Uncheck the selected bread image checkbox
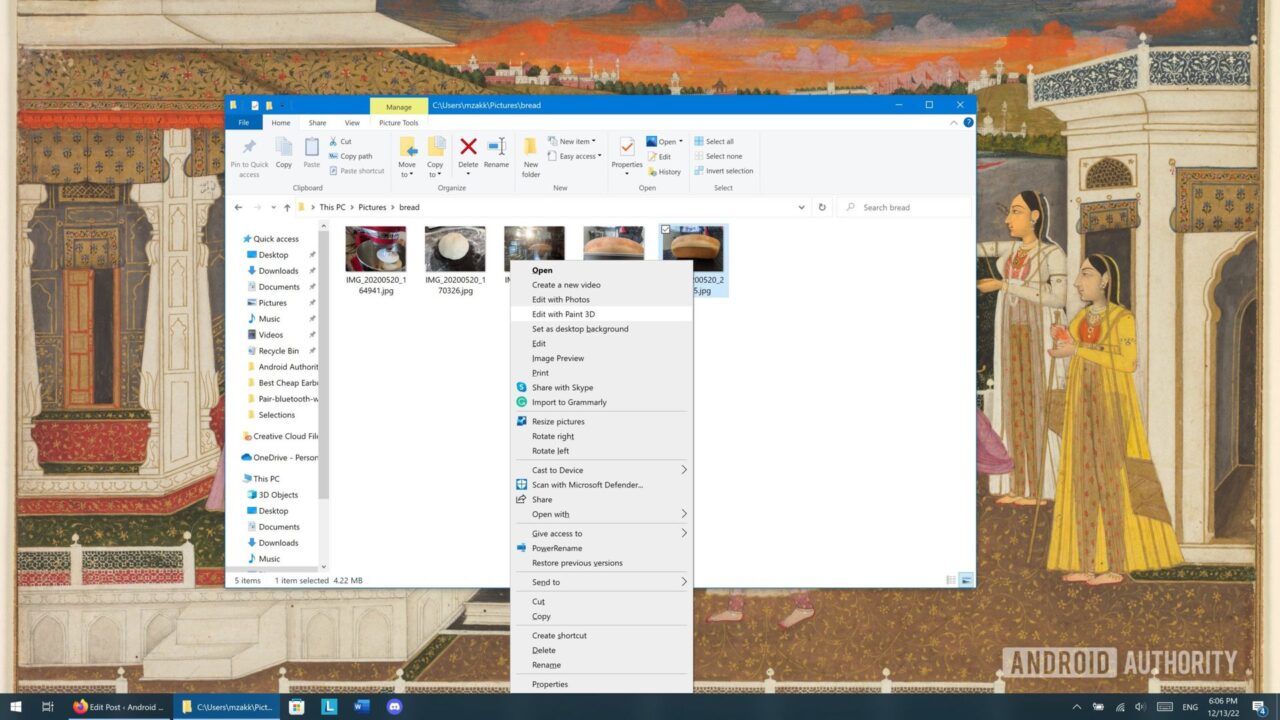1280x720 pixels. pyautogui.click(x=667, y=230)
